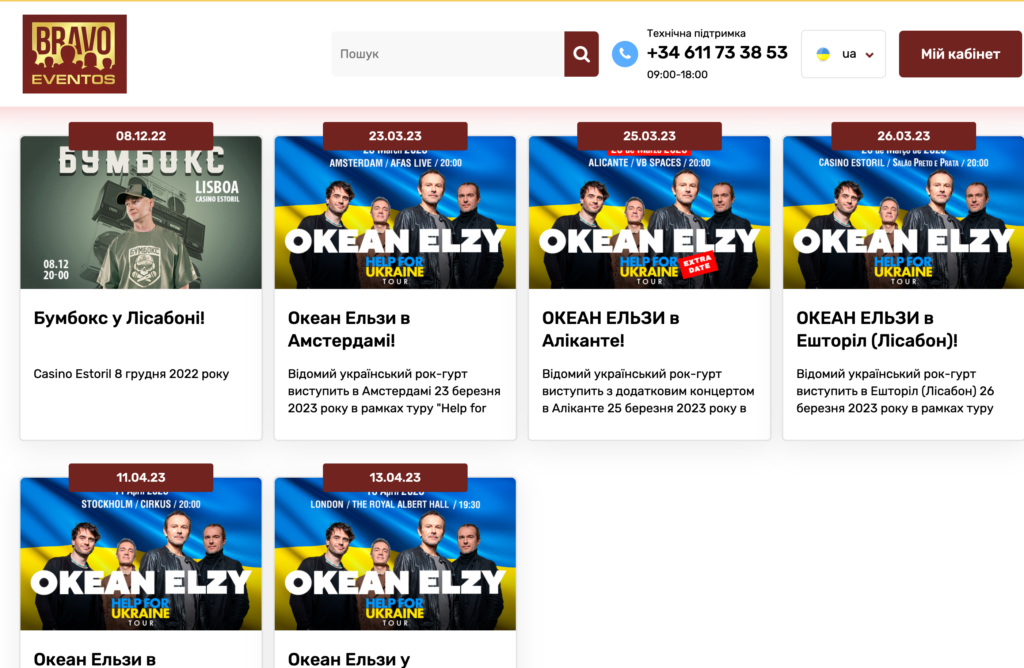Select the 13.04.23 date badge
1024x668 pixels.
395,477
